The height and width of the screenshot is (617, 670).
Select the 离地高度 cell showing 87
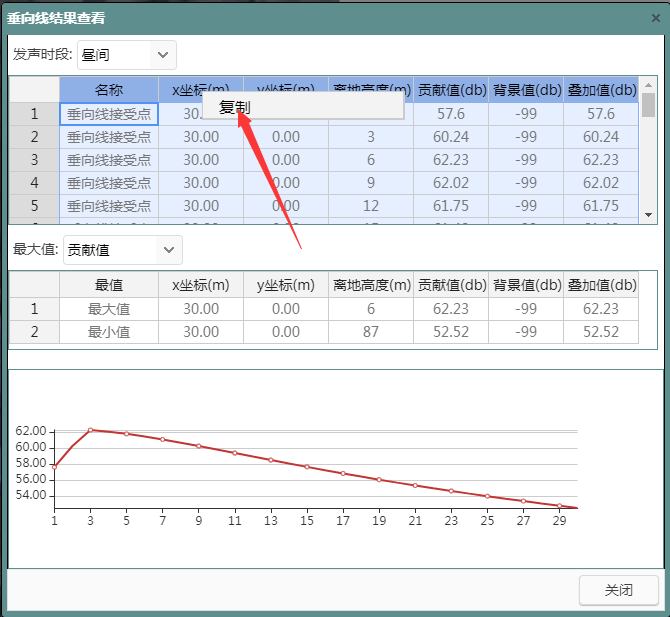pyautogui.click(x=371, y=332)
